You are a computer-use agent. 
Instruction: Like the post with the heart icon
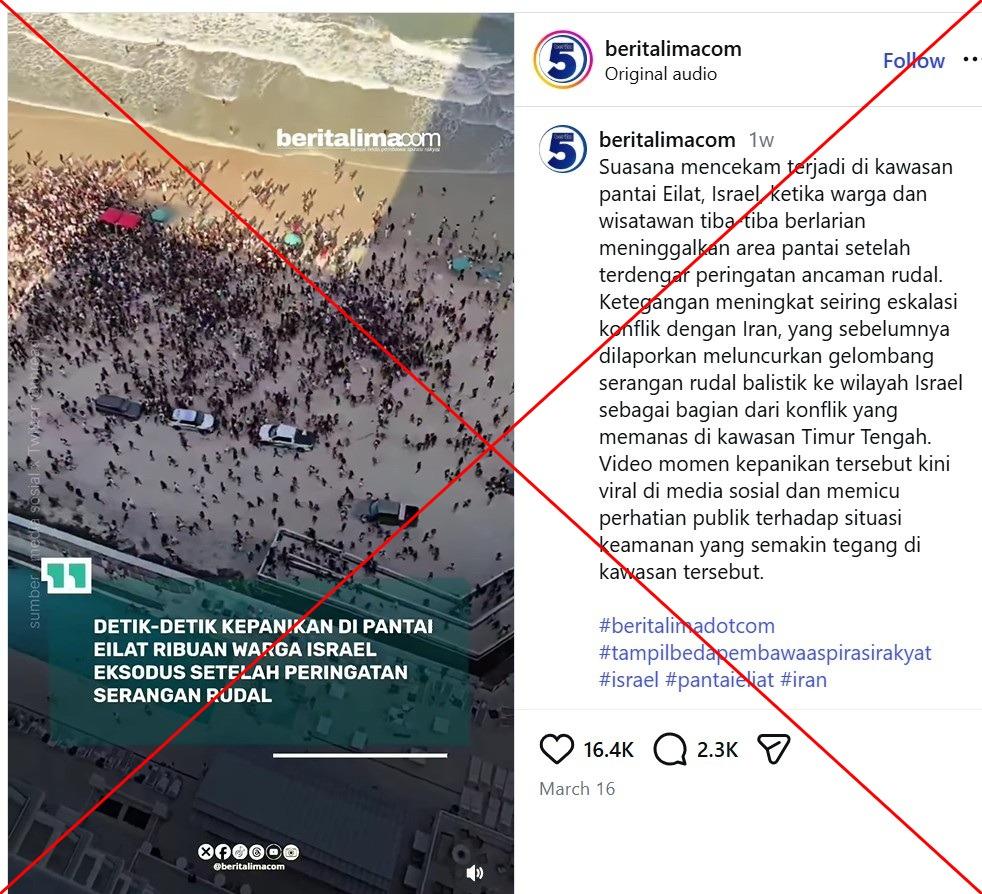[x=556, y=749]
